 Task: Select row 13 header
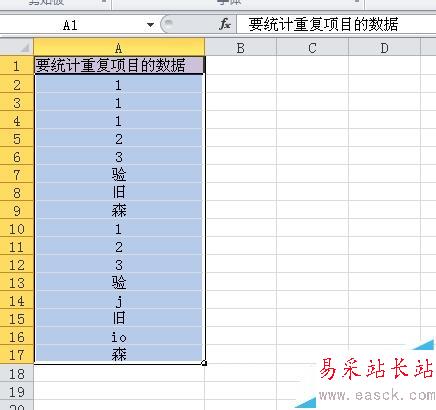click(x=17, y=282)
